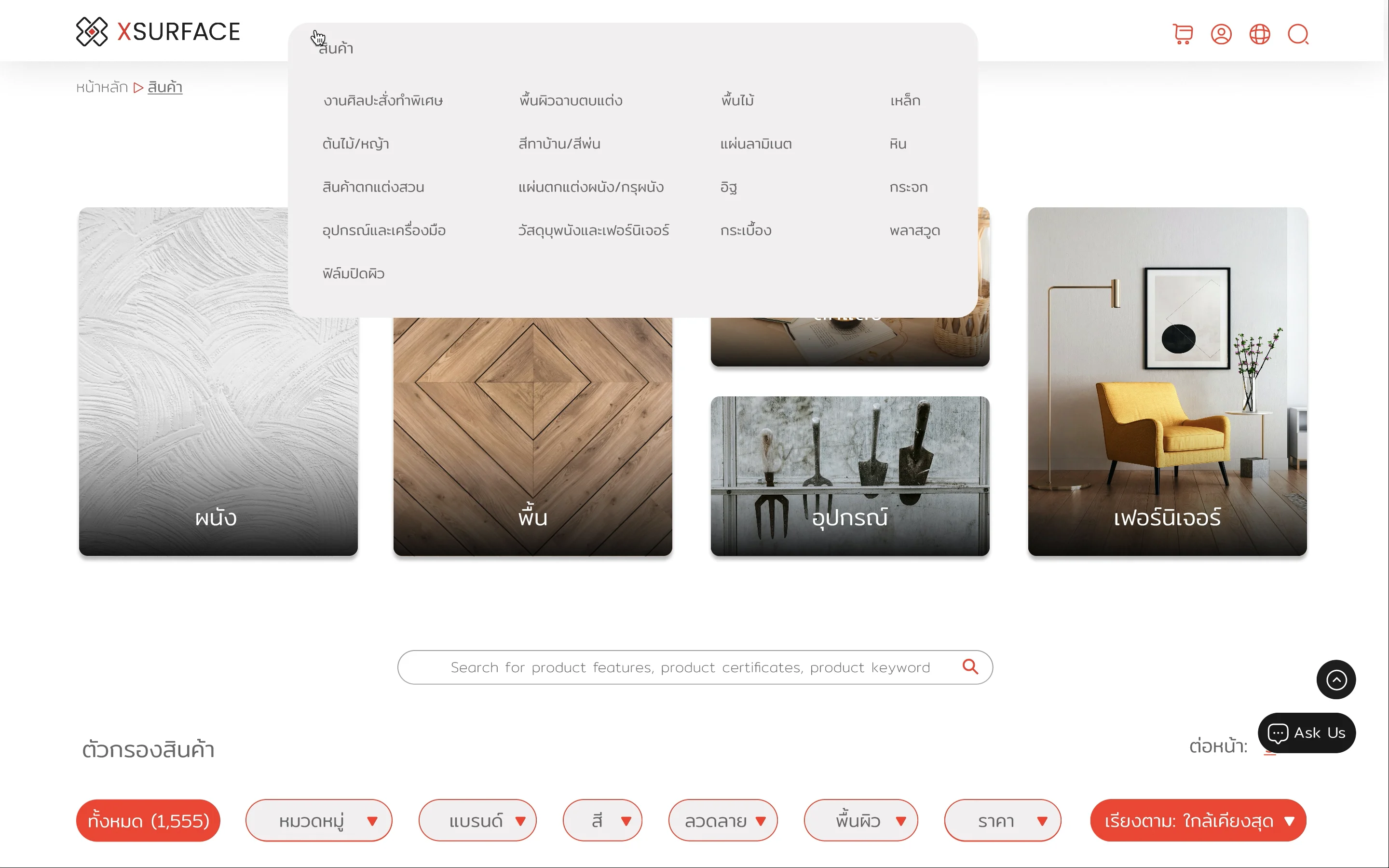Click the scroll-to-top arrow button
Screen dimensions: 1389x868
(1335, 680)
